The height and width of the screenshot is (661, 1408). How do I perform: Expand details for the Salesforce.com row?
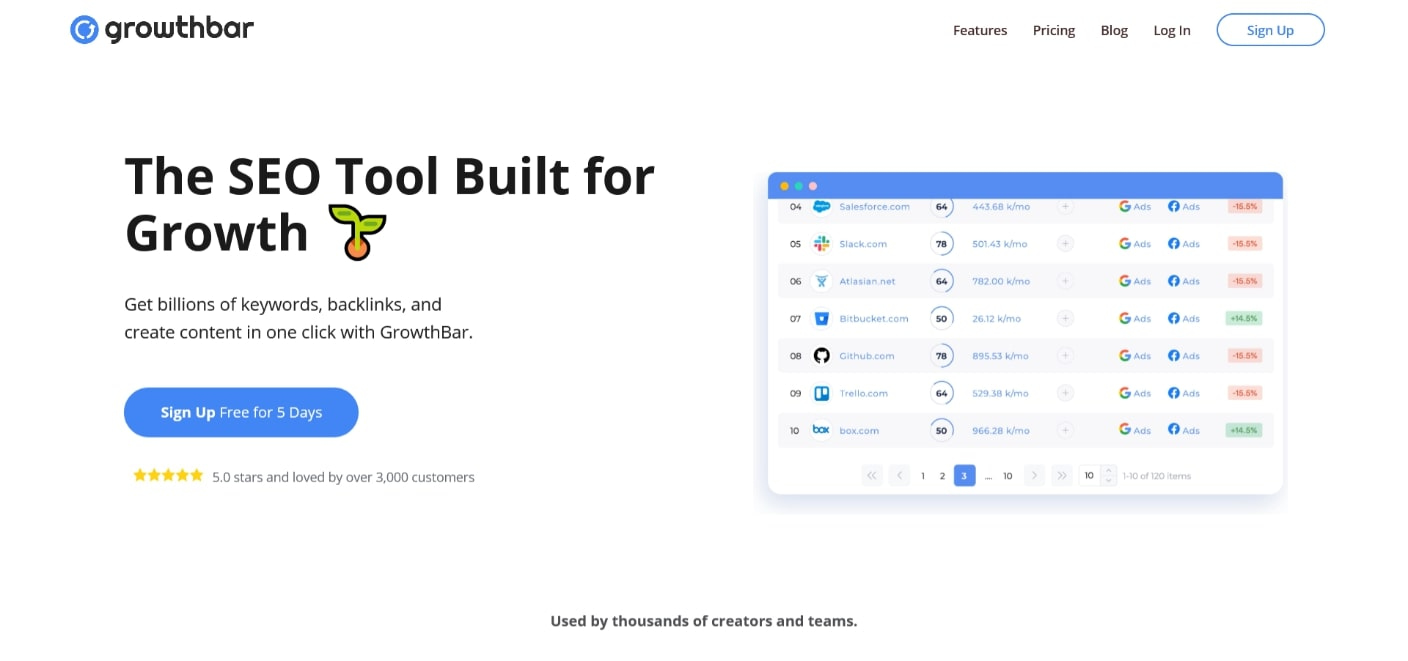[x=1065, y=206]
